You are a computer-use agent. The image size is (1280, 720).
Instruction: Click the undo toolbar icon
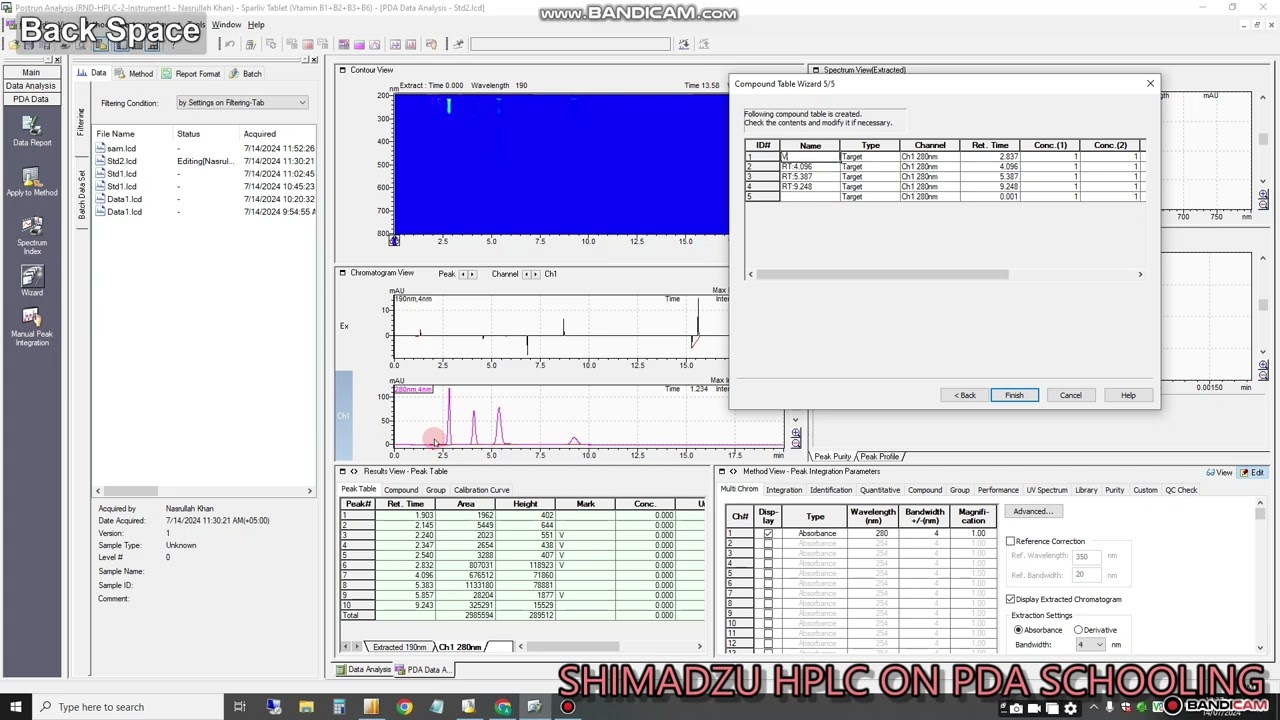(230, 44)
